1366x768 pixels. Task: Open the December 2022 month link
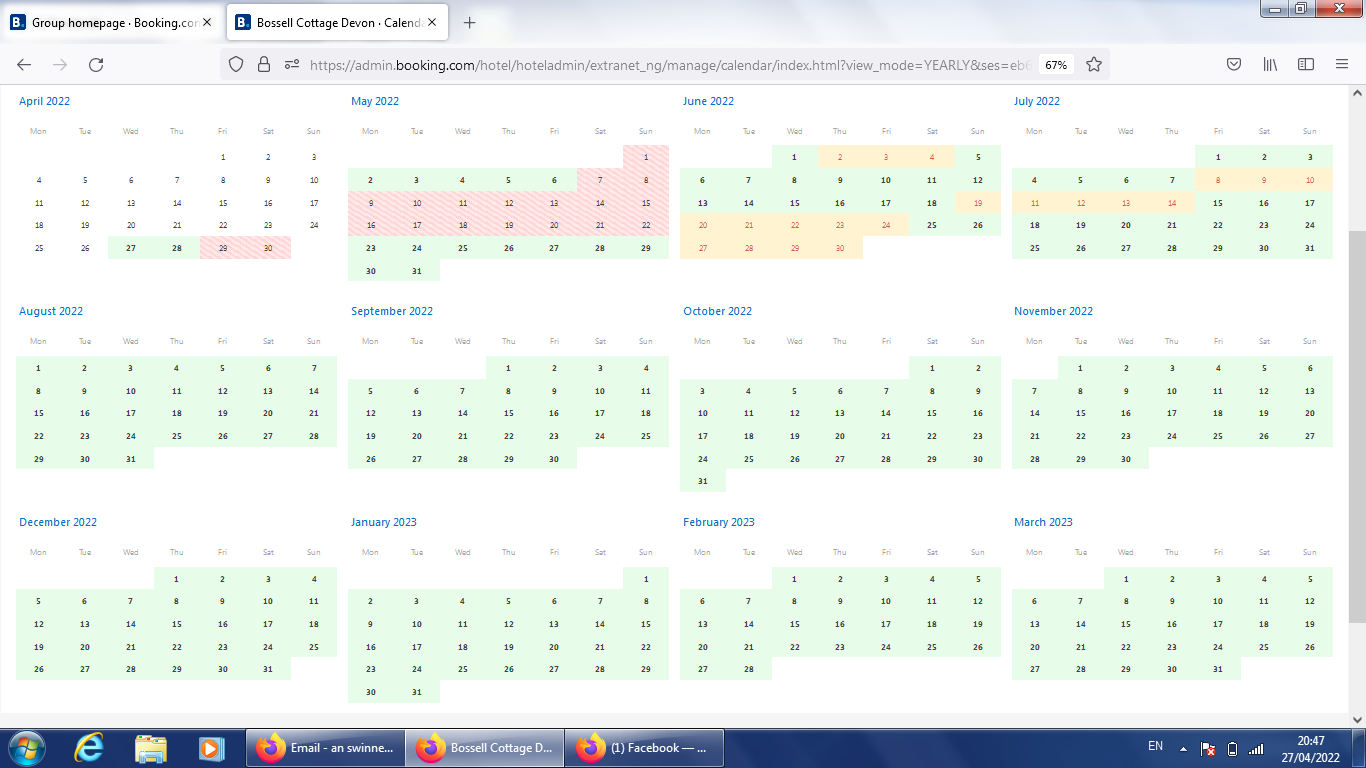click(x=58, y=522)
